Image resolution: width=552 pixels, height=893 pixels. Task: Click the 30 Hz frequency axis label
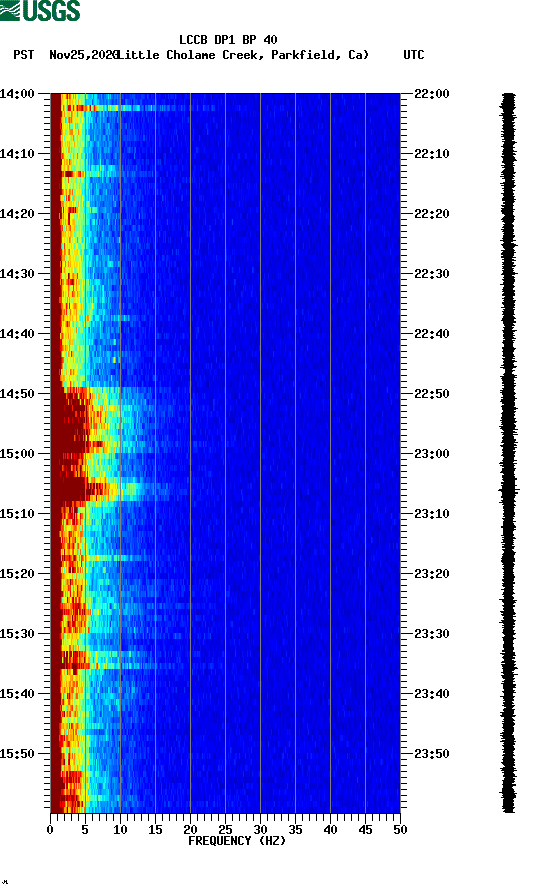[260, 830]
